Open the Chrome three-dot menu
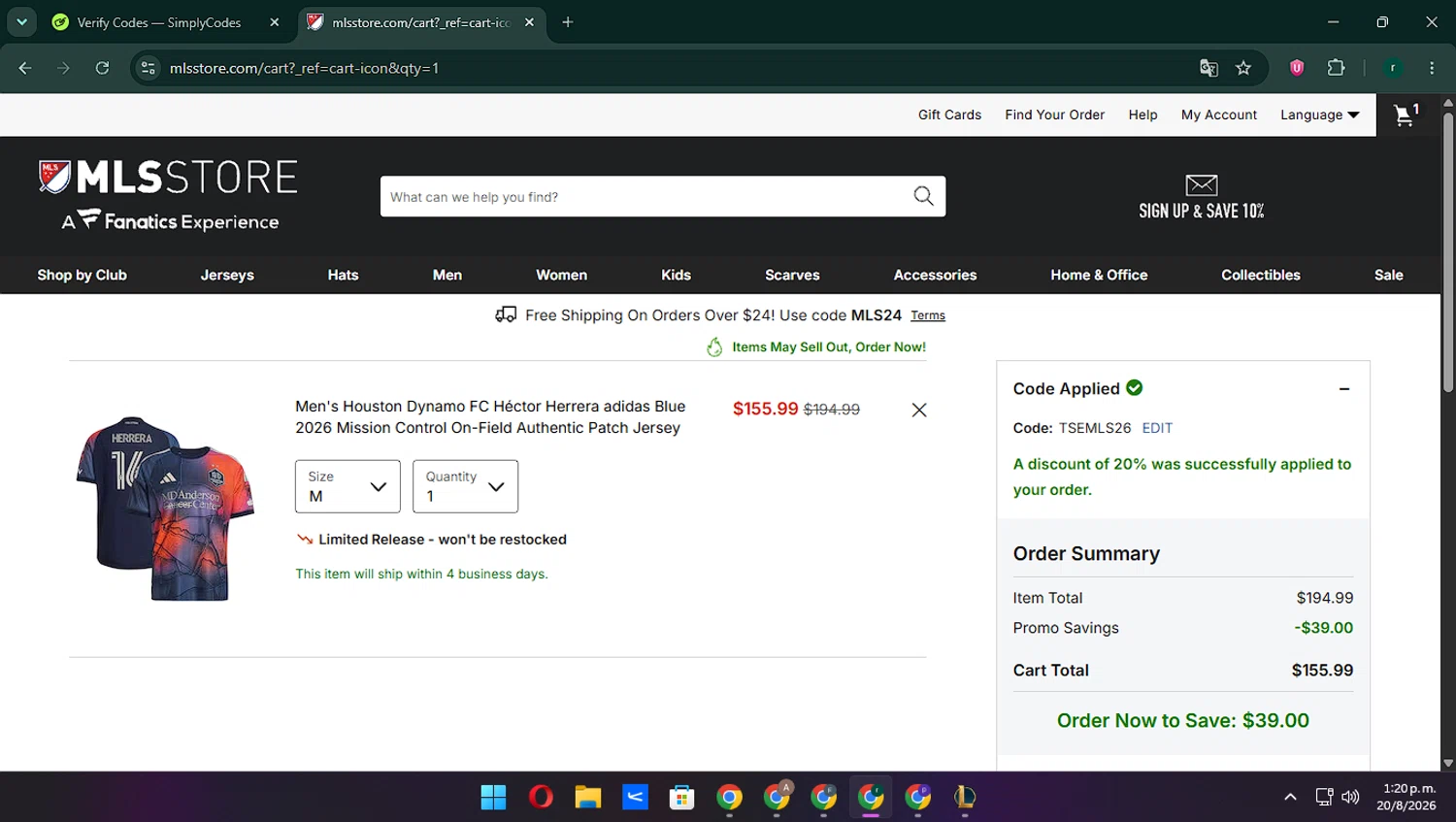Viewport: 1456px width, 822px height. pos(1432,68)
